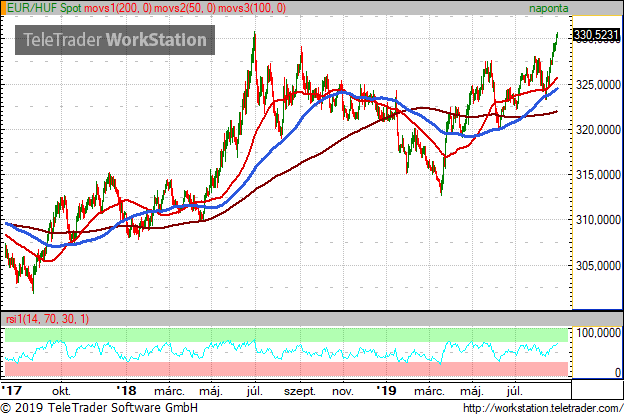Image resolution: width=624 pixels, height=417 pixels.
Task: Click the 330,5231 current price tag
Action: click(x=596, y=35)
